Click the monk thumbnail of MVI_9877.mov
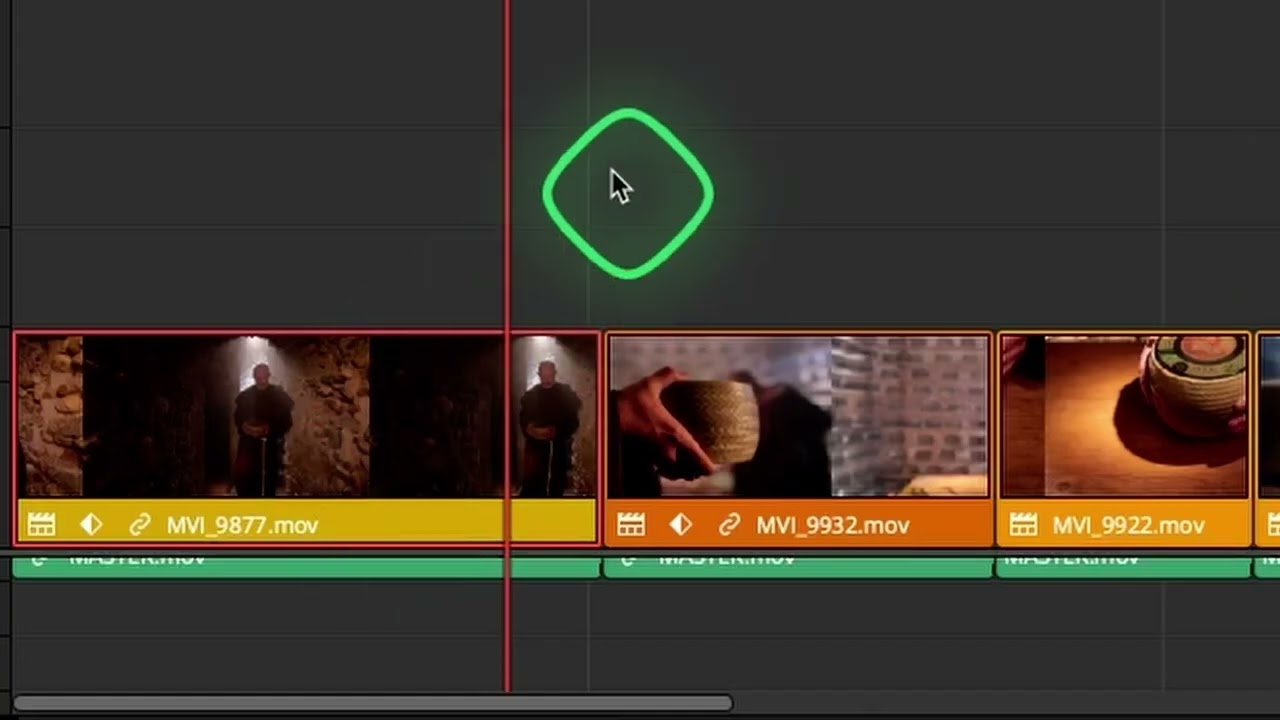Image resolution: width=1280 pixels, height=720 pixels. (x=306, y=417)
